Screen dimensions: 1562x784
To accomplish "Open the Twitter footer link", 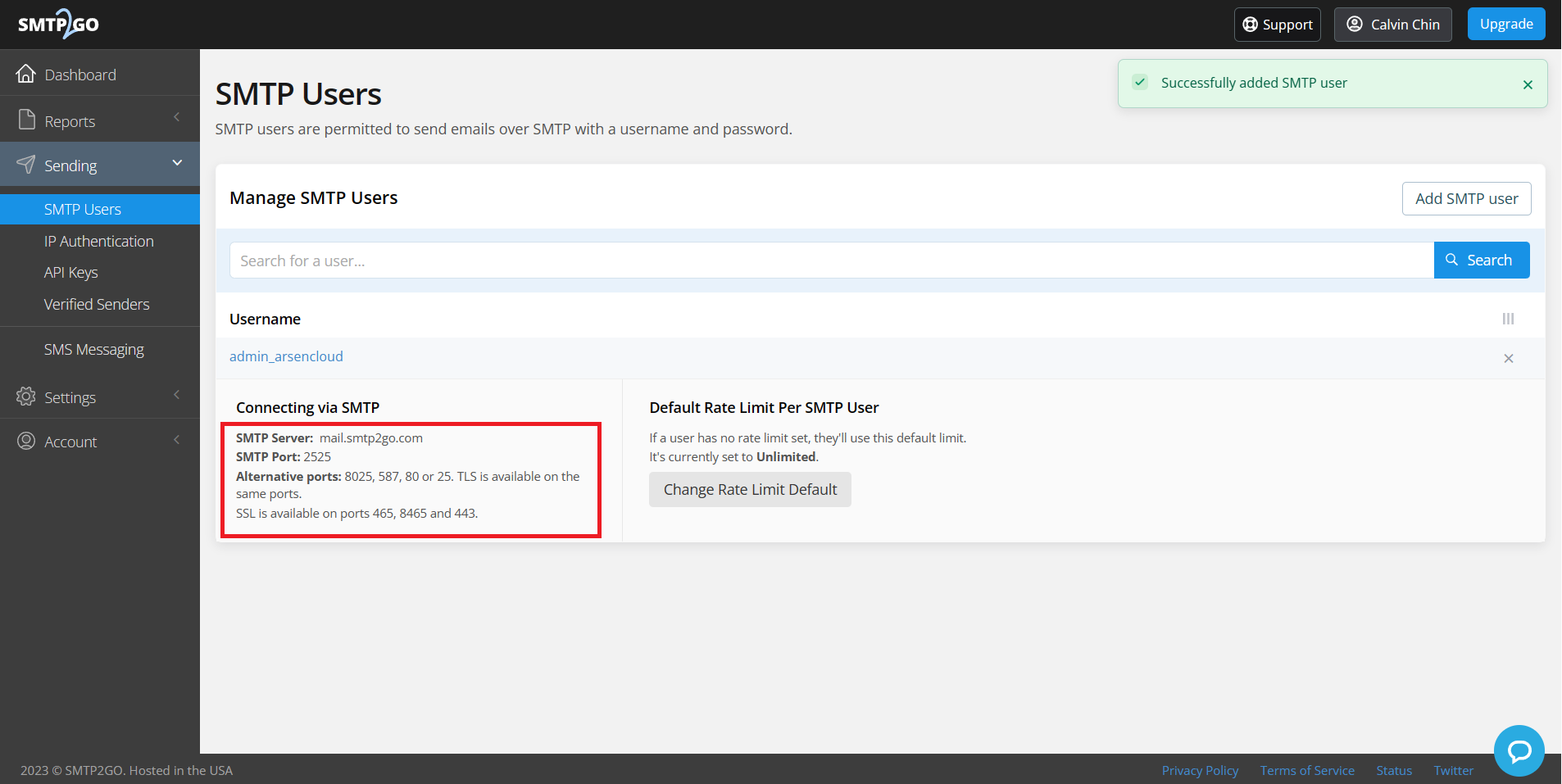I will point(1453,770).
